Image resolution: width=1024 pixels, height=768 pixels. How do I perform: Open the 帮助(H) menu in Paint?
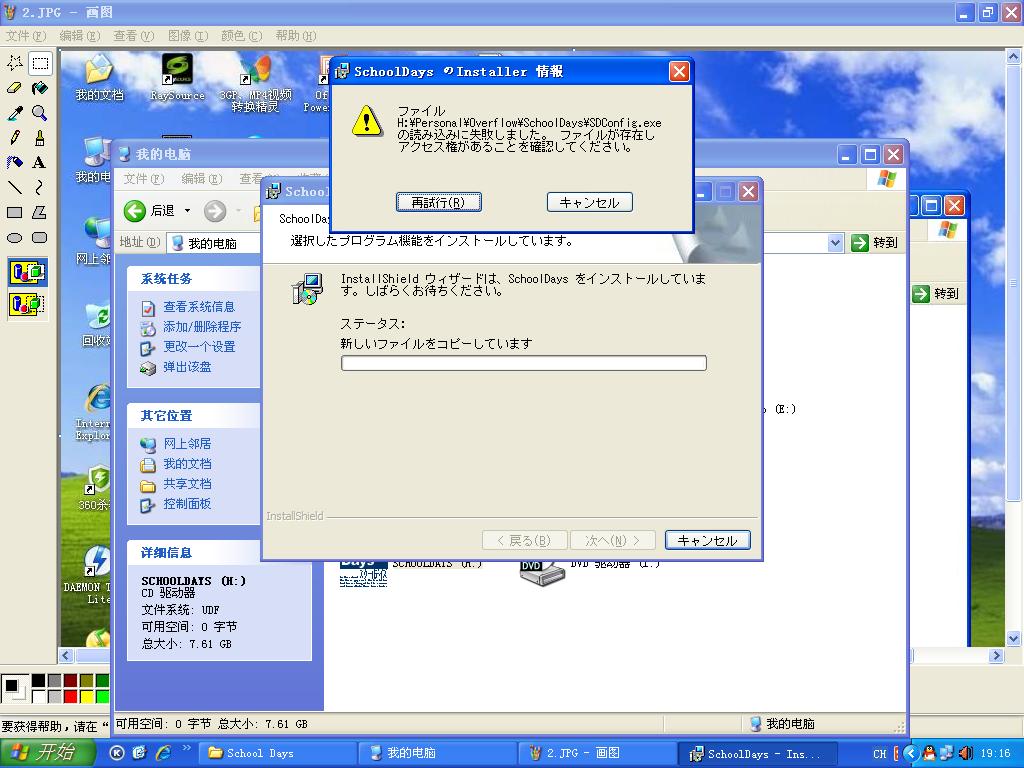coord(296,36)
